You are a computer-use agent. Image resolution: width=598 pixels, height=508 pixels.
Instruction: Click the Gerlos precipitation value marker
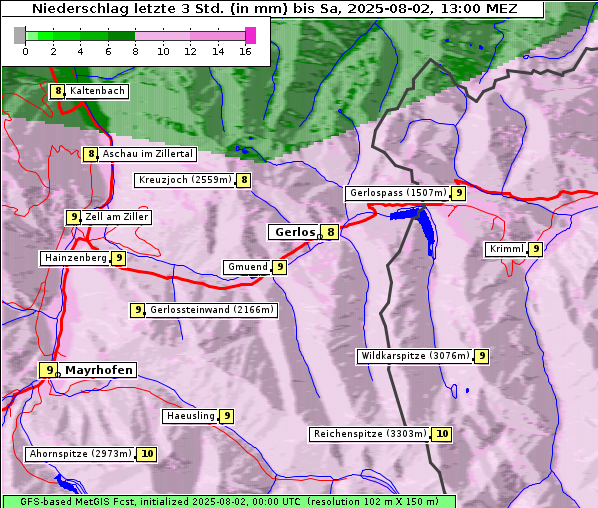[330, 232]
